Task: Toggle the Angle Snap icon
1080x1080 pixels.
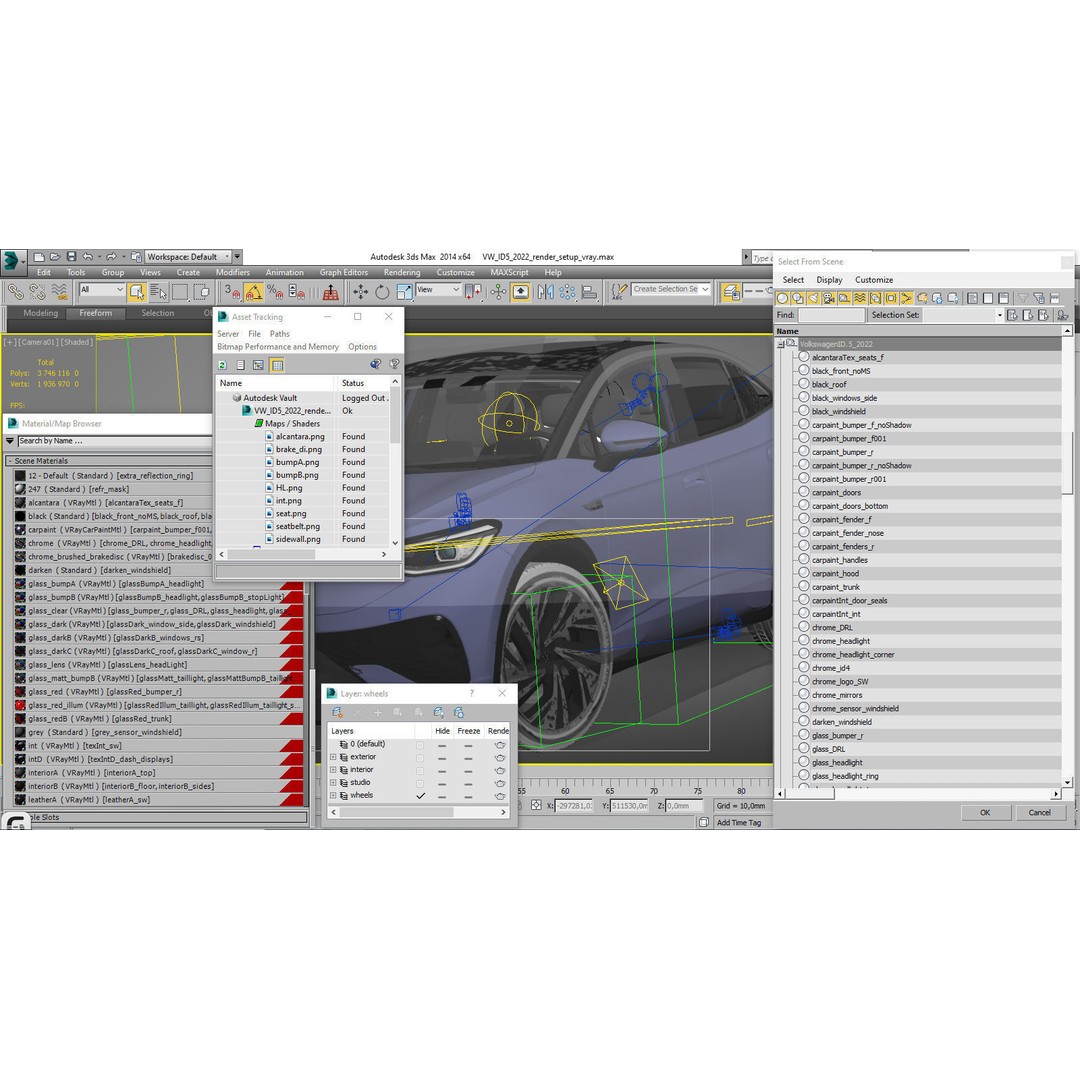Action: (x=253, y=292)
